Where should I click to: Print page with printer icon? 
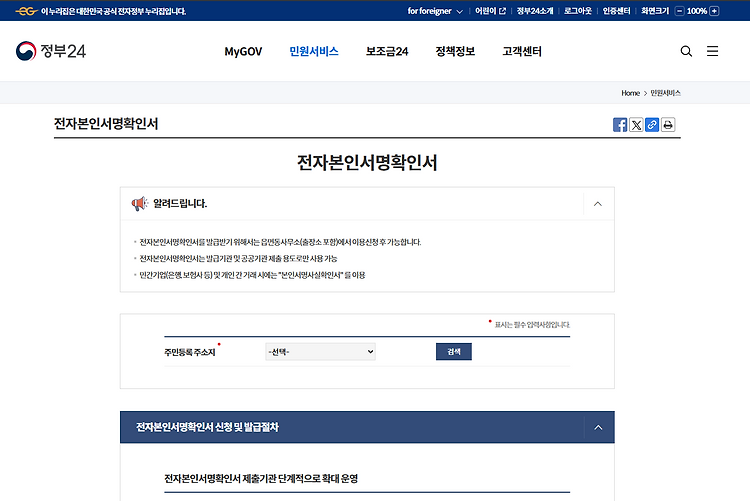tap(668, 125)
